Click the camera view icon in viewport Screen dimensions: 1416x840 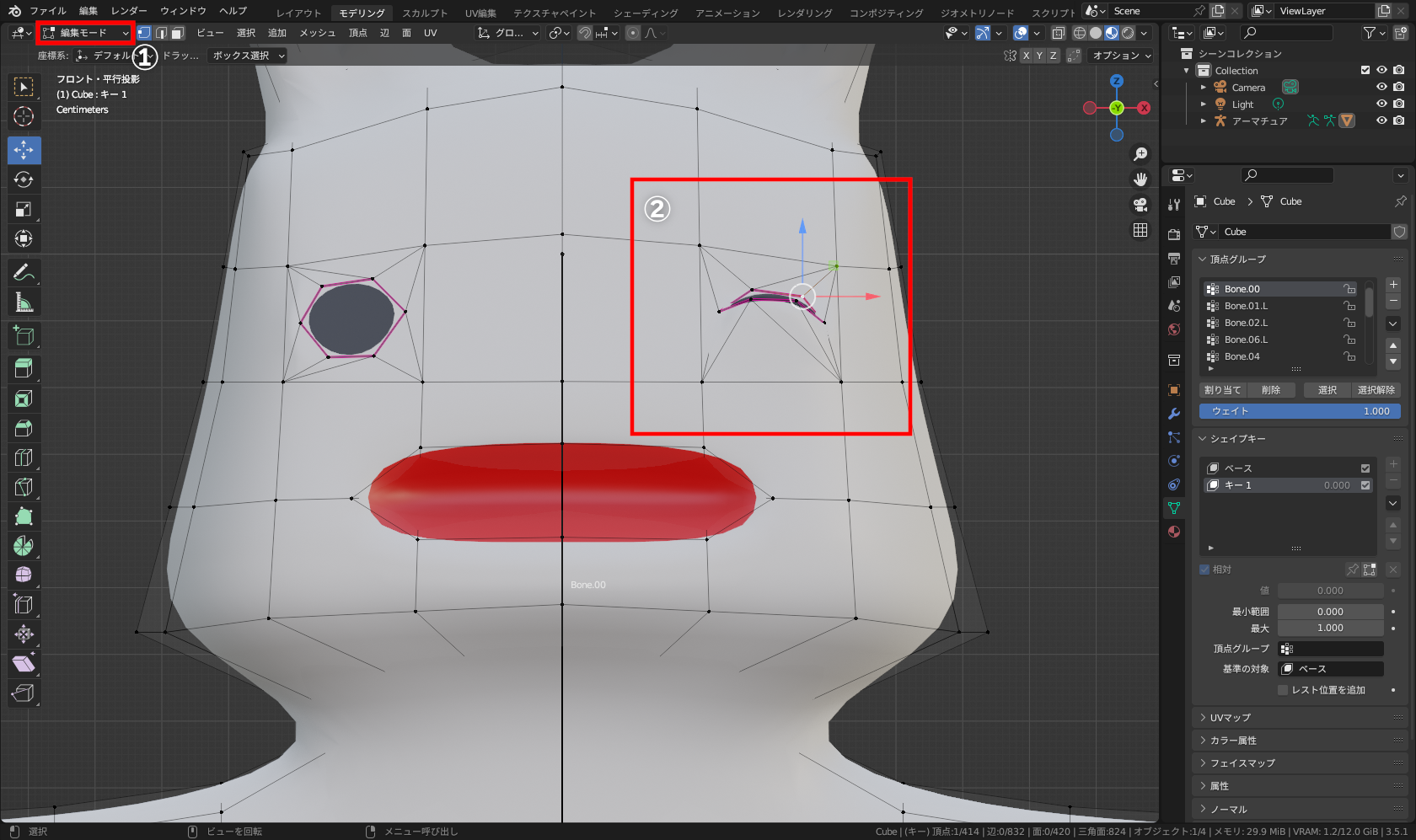pos(1140,205)
